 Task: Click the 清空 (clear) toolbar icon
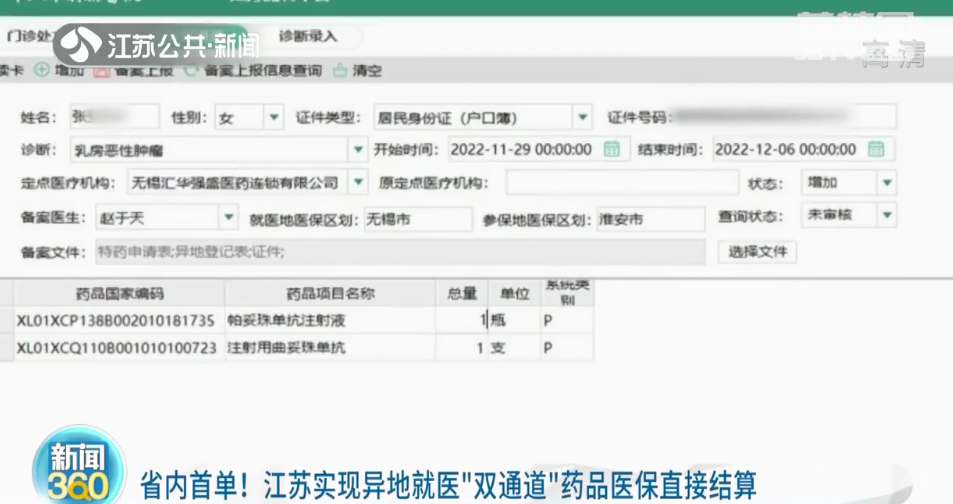[341, 70]
